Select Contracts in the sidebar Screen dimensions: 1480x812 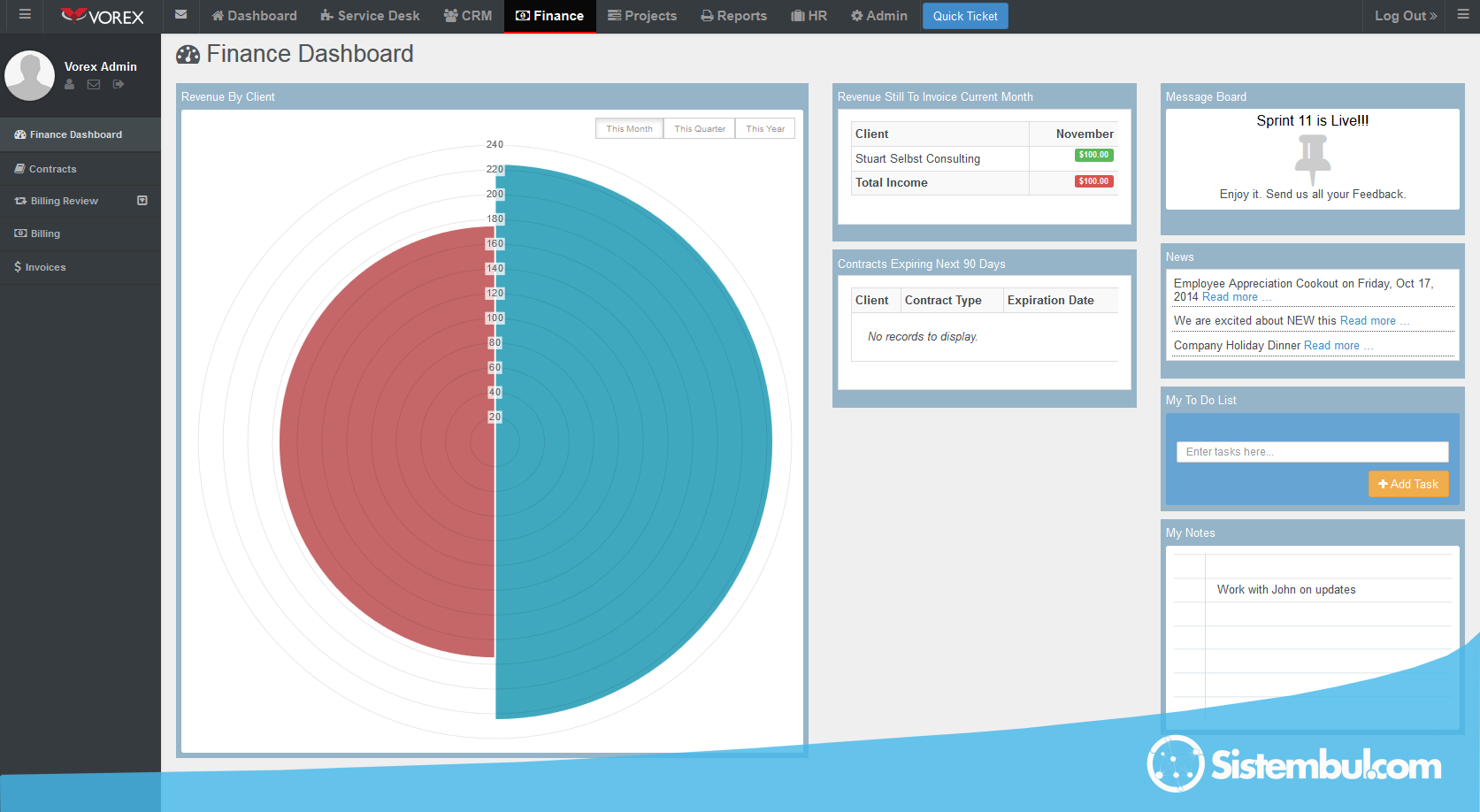tap(52, 169)
